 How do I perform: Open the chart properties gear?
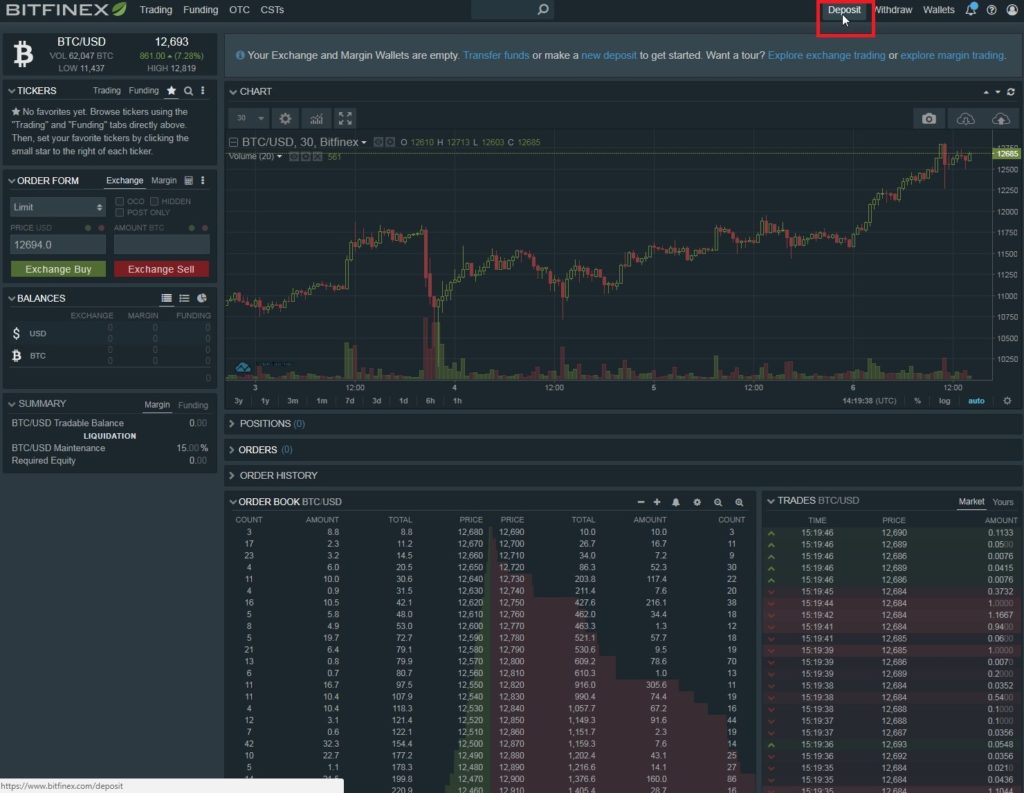[285, 118]
